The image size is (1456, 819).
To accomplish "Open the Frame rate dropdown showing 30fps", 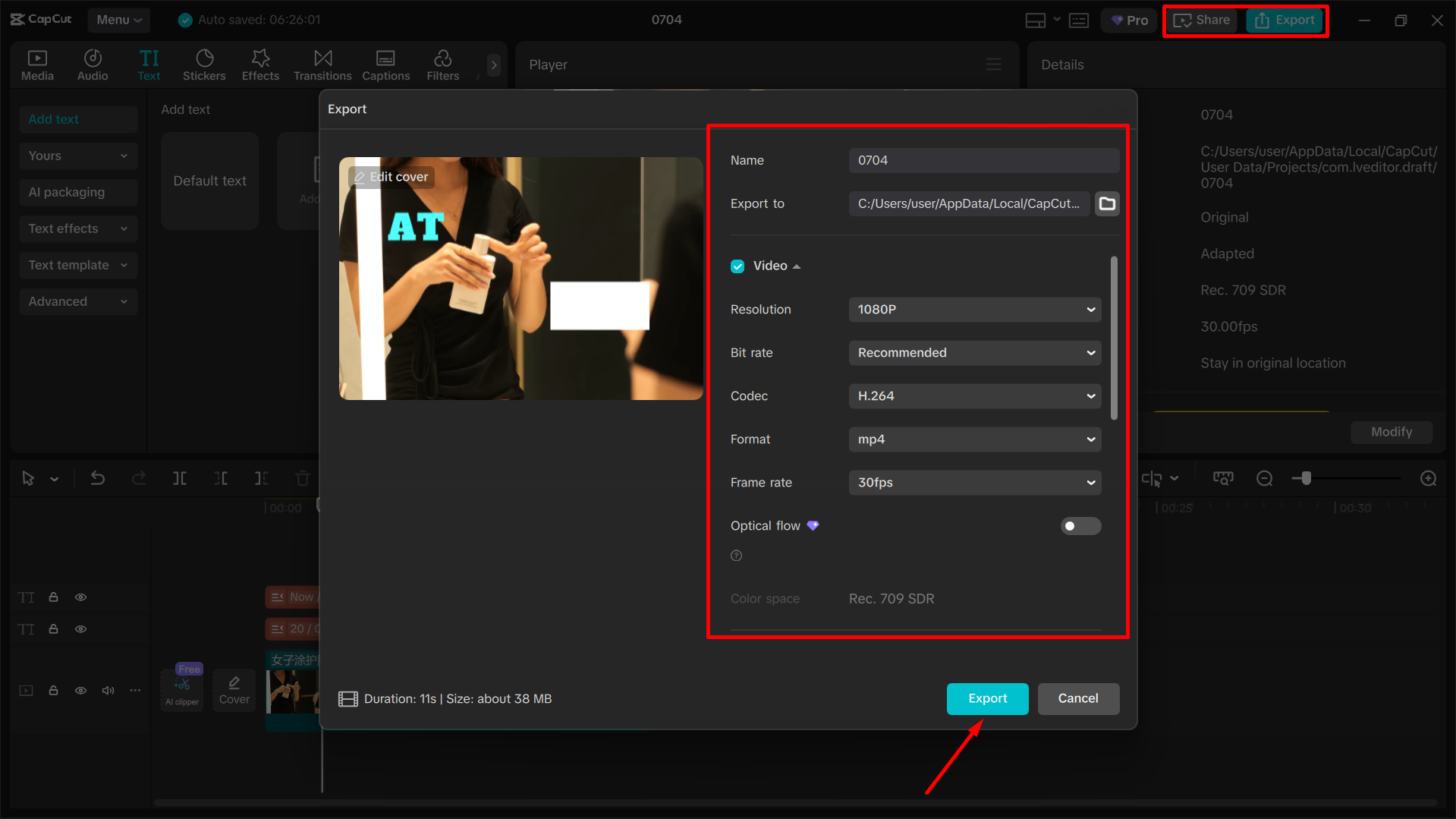I will click(975, 483).
